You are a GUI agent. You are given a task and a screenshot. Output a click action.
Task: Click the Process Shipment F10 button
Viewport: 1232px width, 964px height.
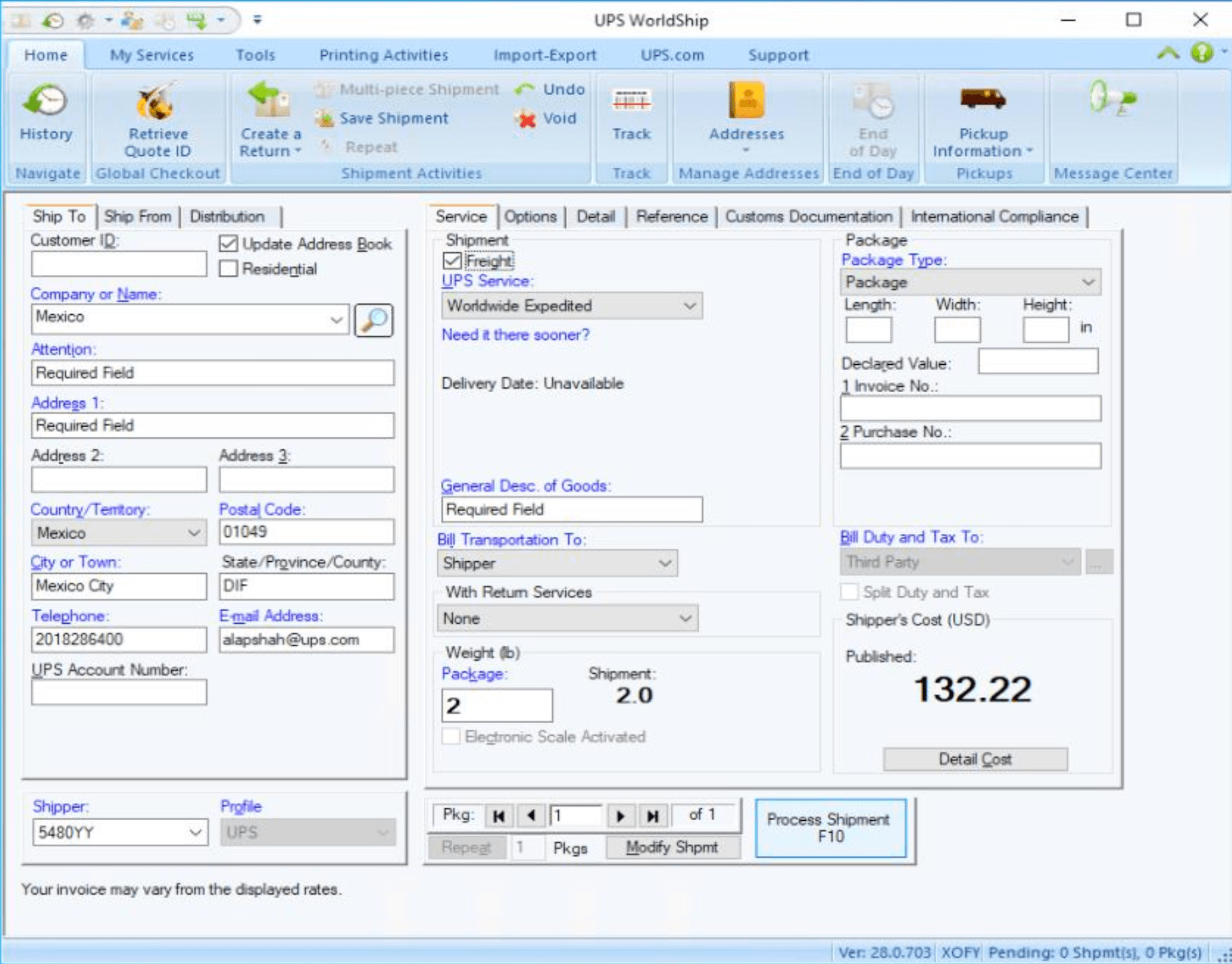[x=830, y=828]
